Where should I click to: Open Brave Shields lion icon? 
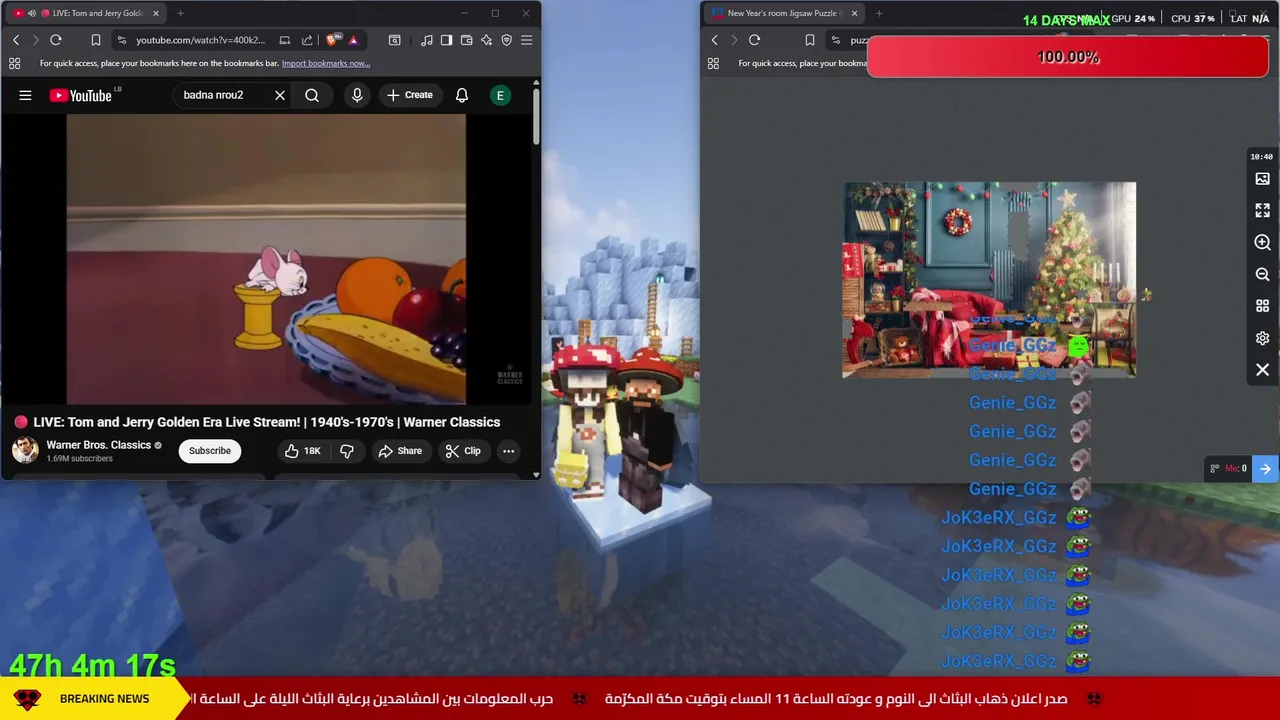click(333, 40)
